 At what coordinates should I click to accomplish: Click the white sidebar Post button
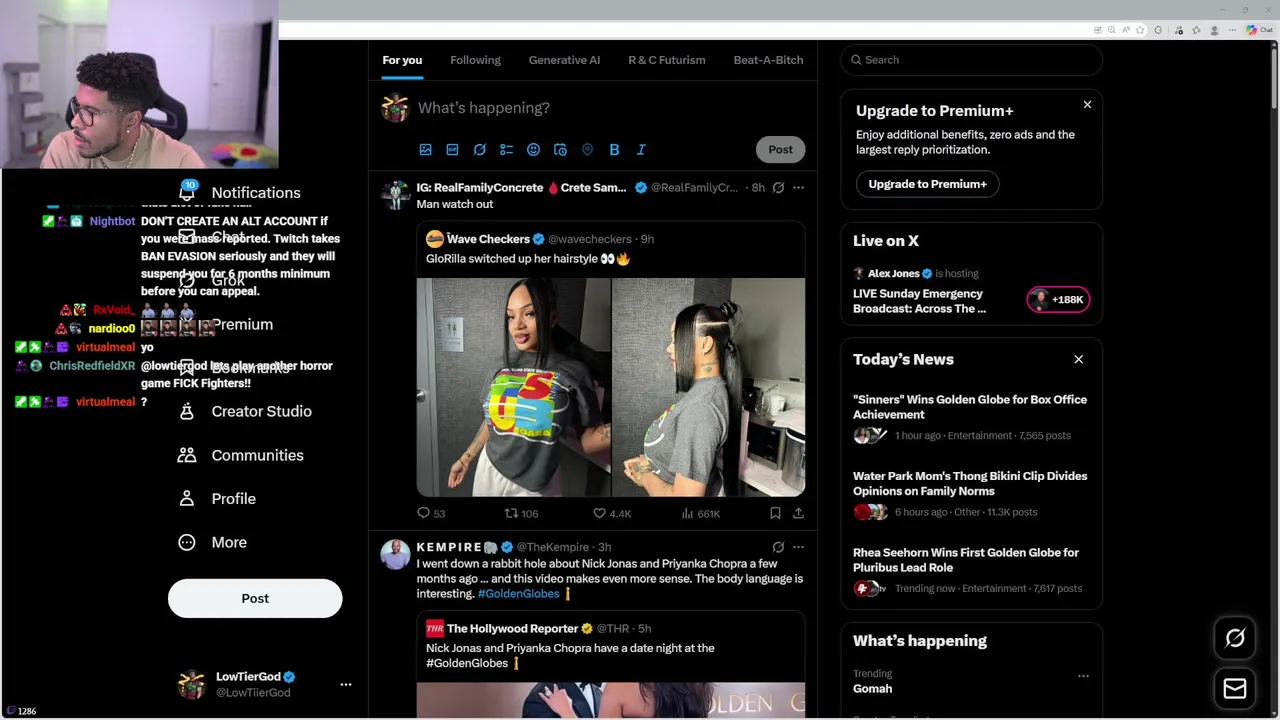click(255, 598)
